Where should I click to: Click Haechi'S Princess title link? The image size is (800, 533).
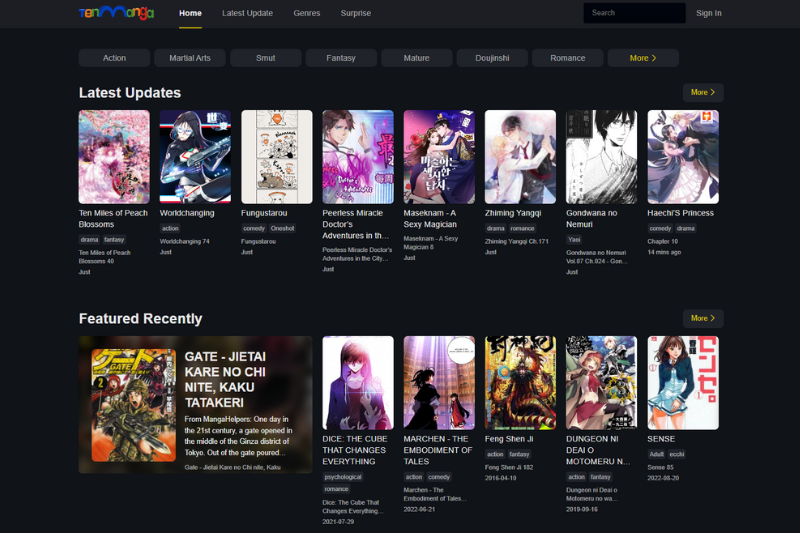[681, 213]
